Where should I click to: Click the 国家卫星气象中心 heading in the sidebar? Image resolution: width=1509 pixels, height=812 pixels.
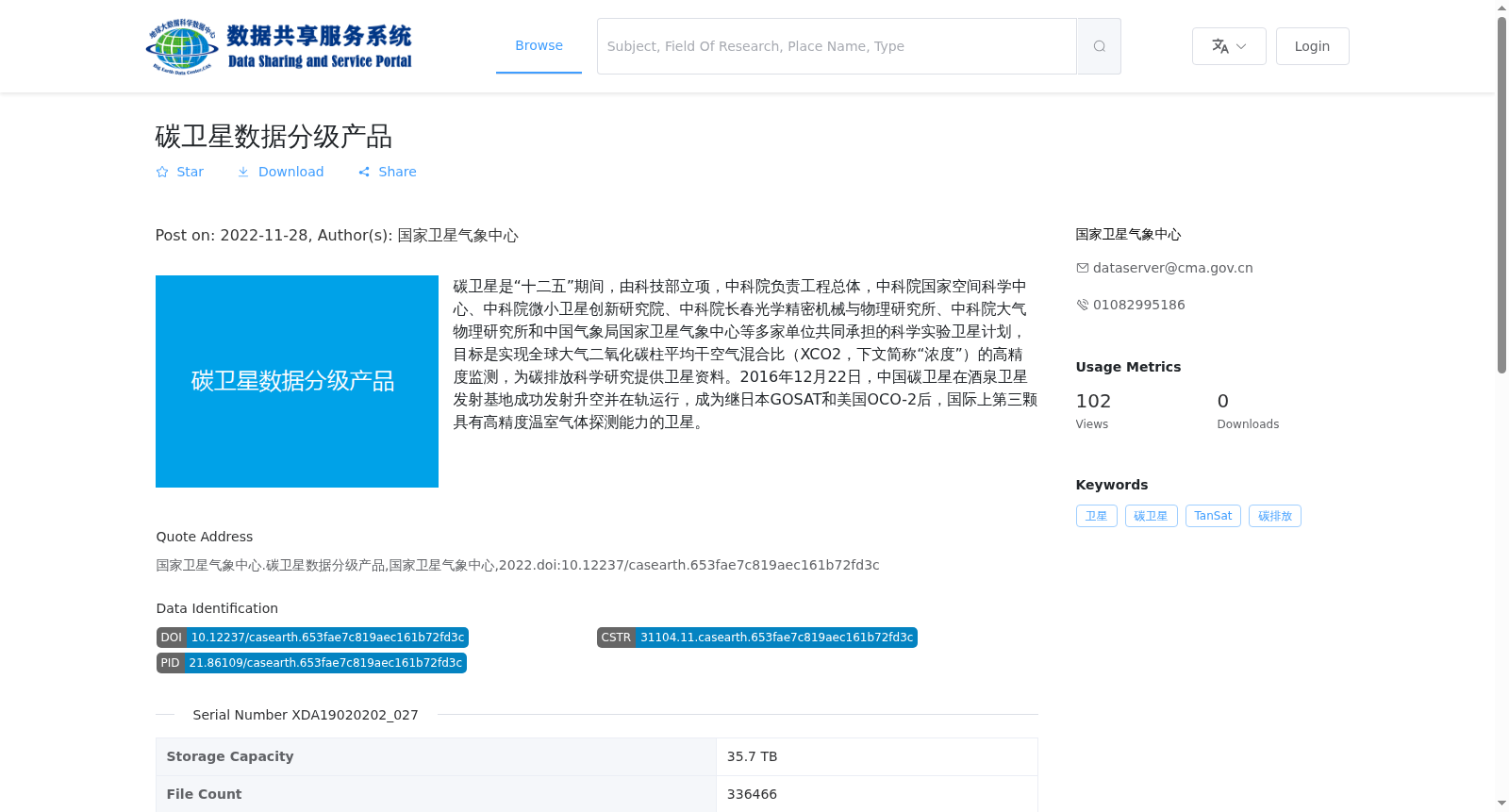coord(1128,234)
